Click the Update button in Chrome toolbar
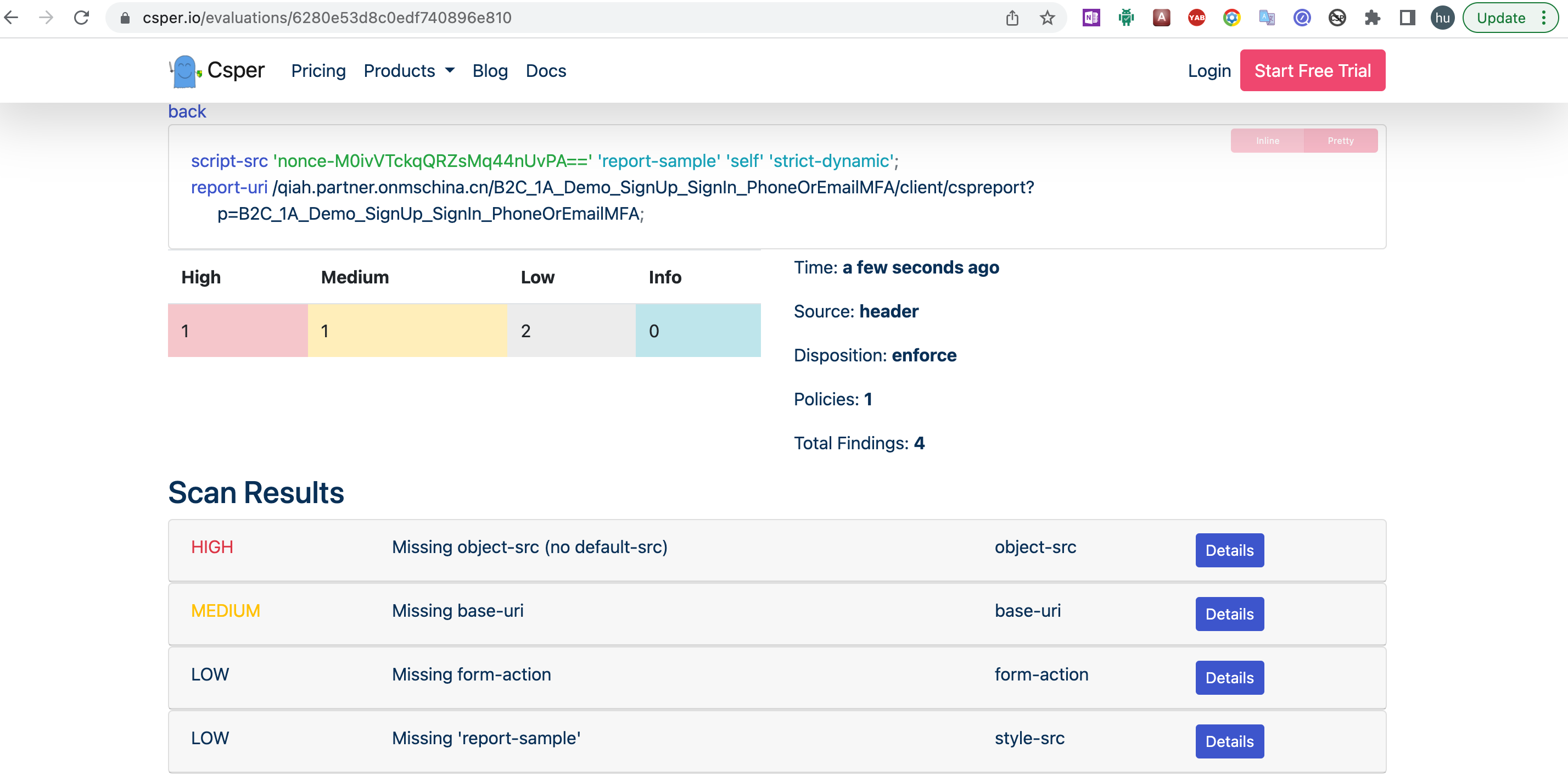The image size is (1568, 781). [1501, 18]
